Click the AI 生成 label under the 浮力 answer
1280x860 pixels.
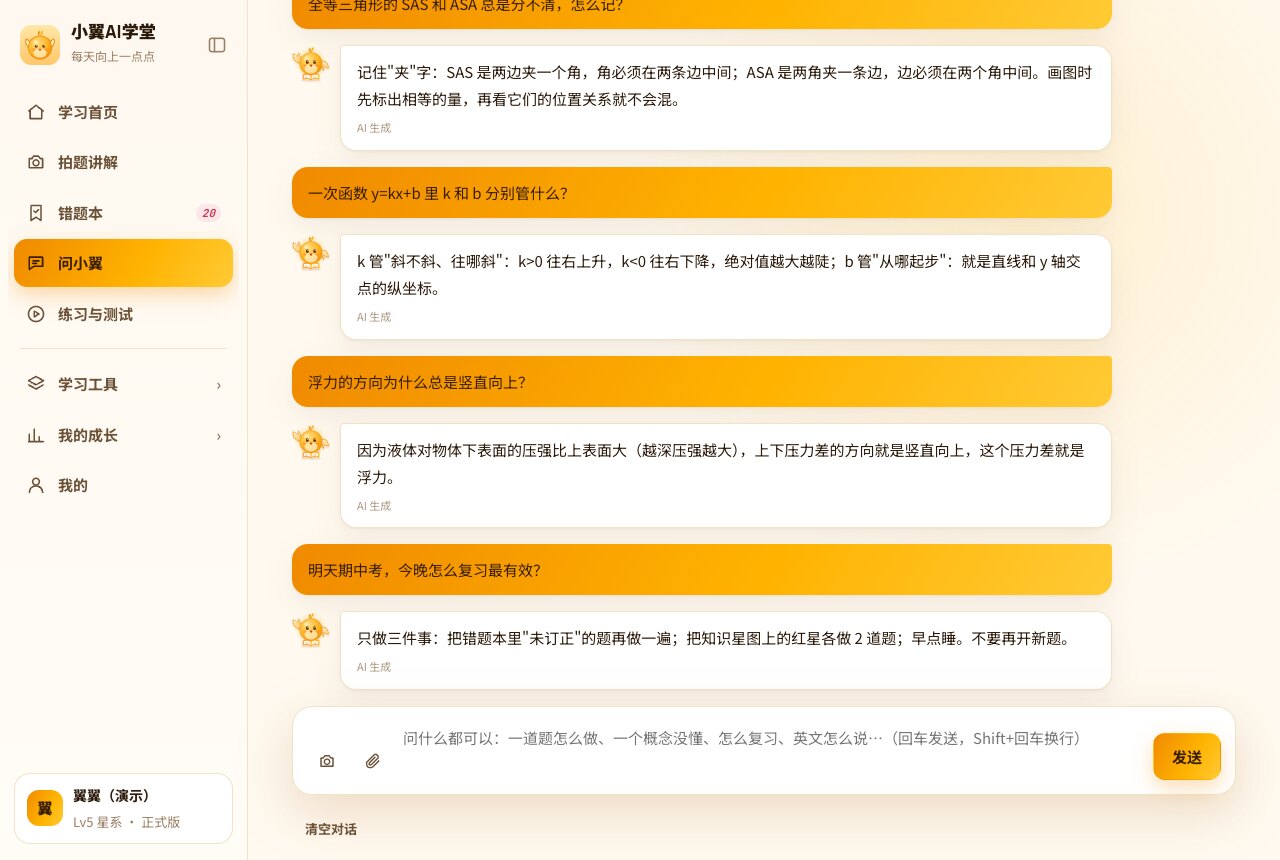pyautogui.click(x=374, y=506)
